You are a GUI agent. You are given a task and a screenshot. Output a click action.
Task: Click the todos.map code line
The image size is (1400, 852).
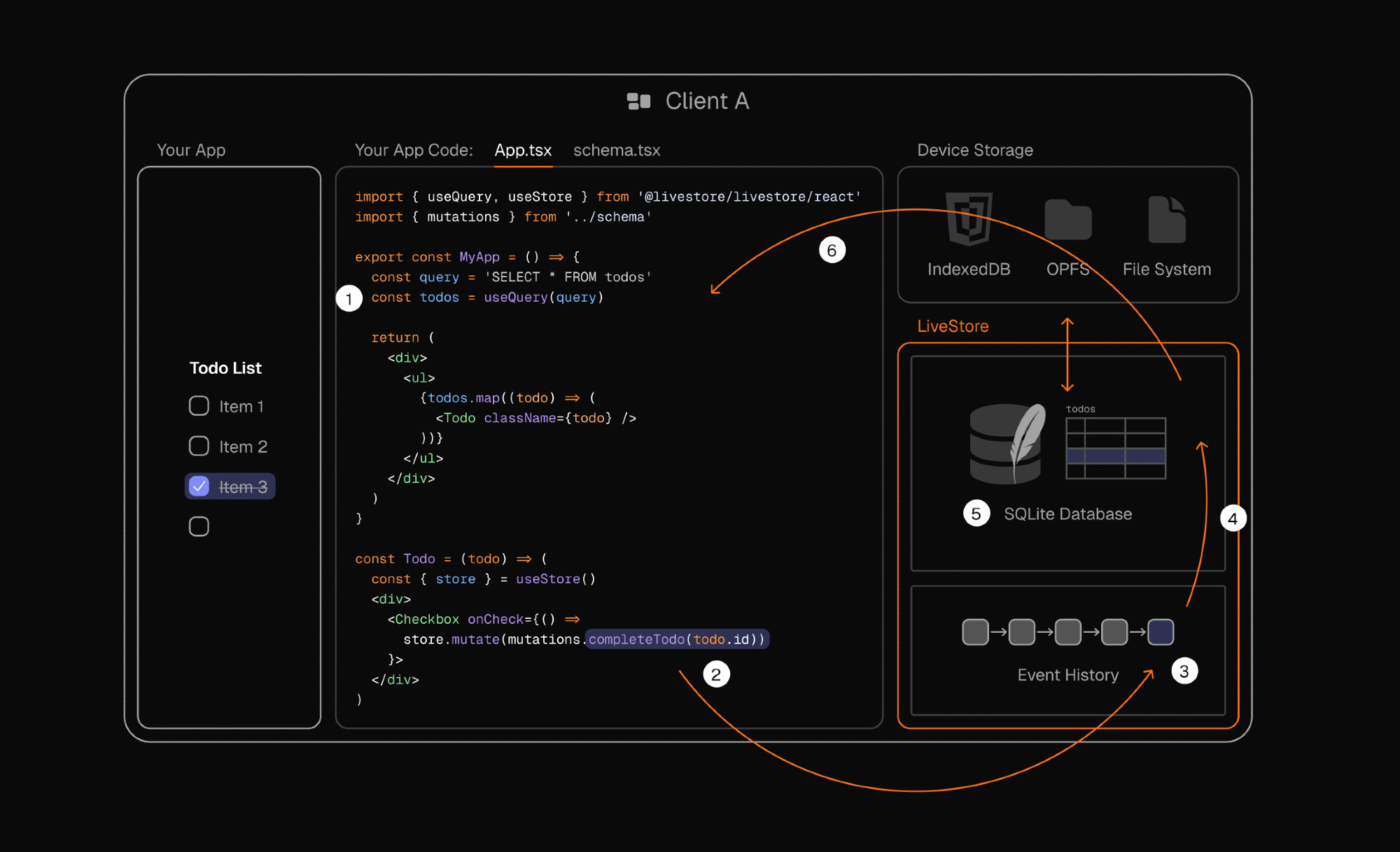click(x=507, y=398)
